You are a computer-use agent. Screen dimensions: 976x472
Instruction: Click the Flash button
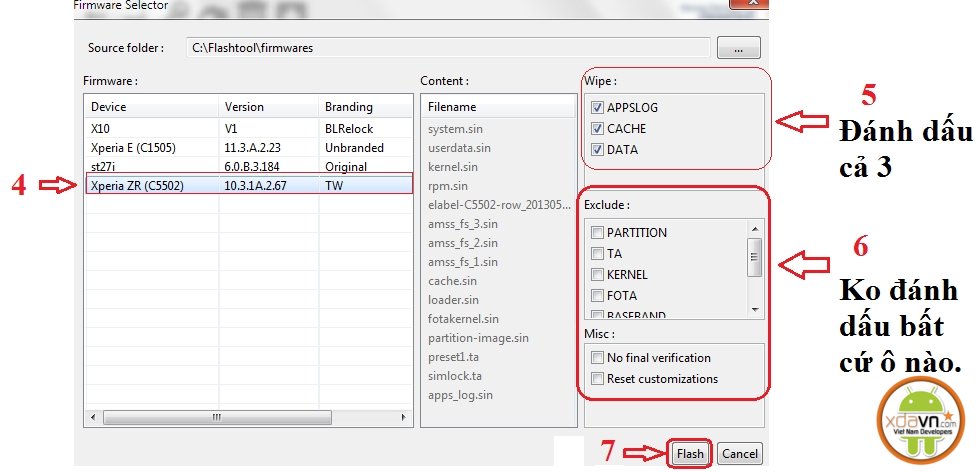coord(690,454)
